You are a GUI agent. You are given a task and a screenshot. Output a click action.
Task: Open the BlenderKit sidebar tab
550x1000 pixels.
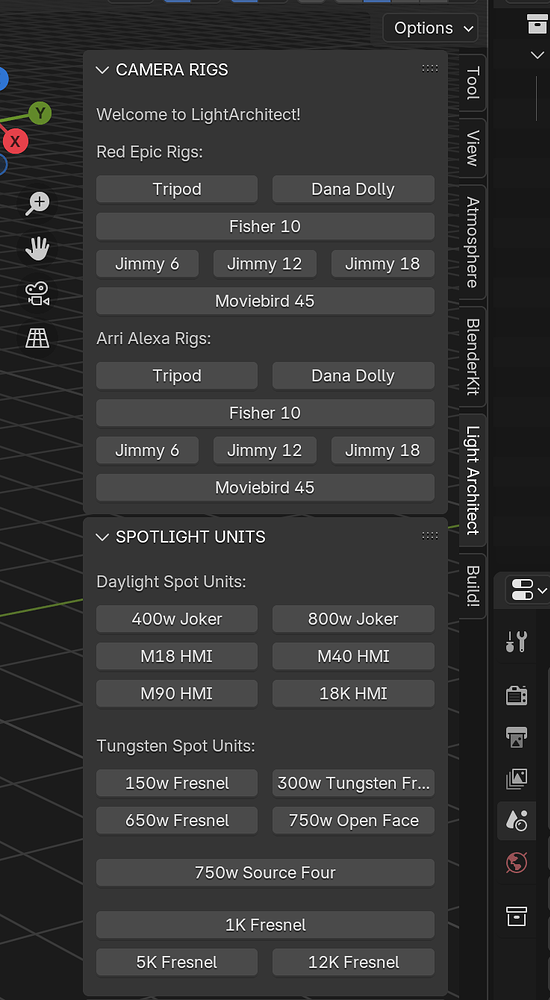tap(472, 357)
